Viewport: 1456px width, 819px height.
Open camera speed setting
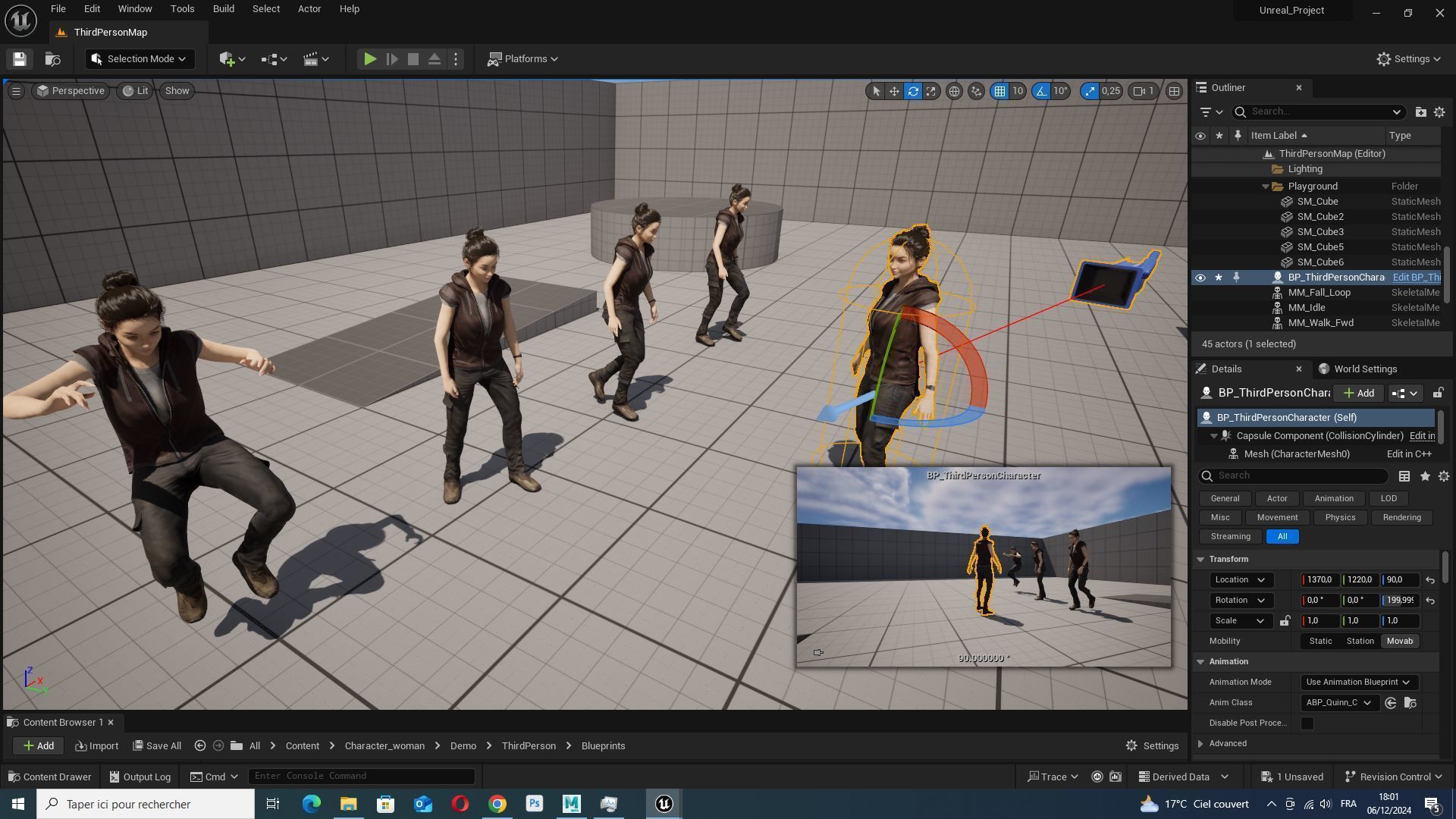tap(1144, 91)
